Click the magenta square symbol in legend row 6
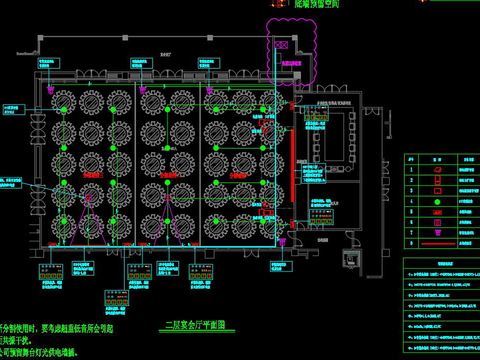This screenshot has height=360, width=480. 437,222
